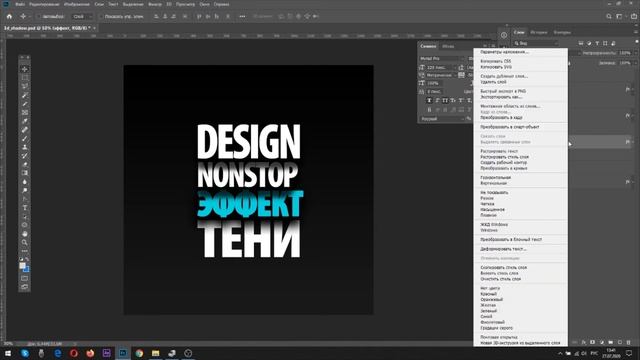
Task: Select the Rectangular Marquee tool
Action: coord(24,78)
